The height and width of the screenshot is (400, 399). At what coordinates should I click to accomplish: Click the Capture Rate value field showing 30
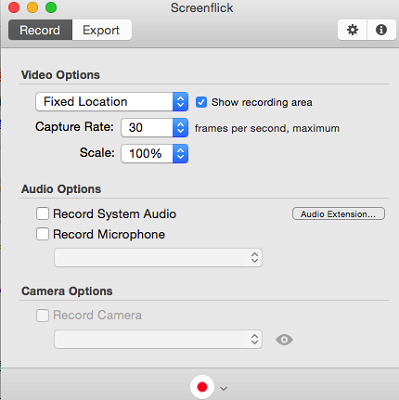click(147, 128)
